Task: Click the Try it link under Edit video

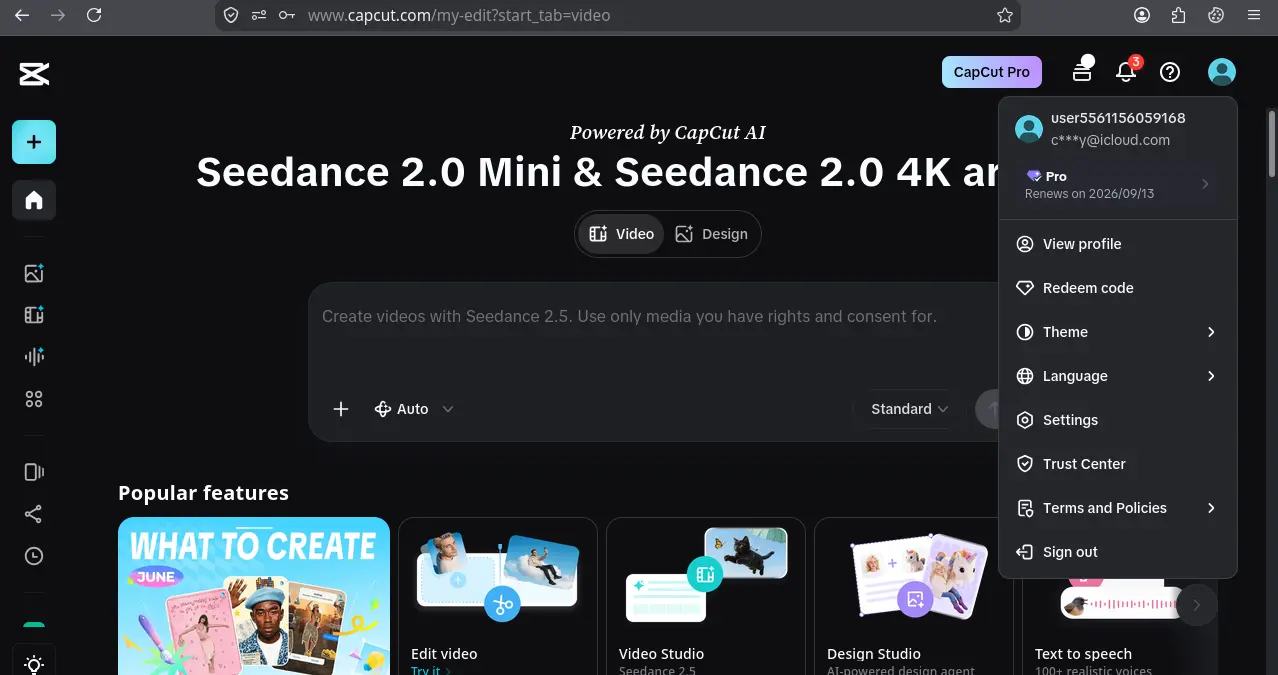Action: click(x=430, y=670)
